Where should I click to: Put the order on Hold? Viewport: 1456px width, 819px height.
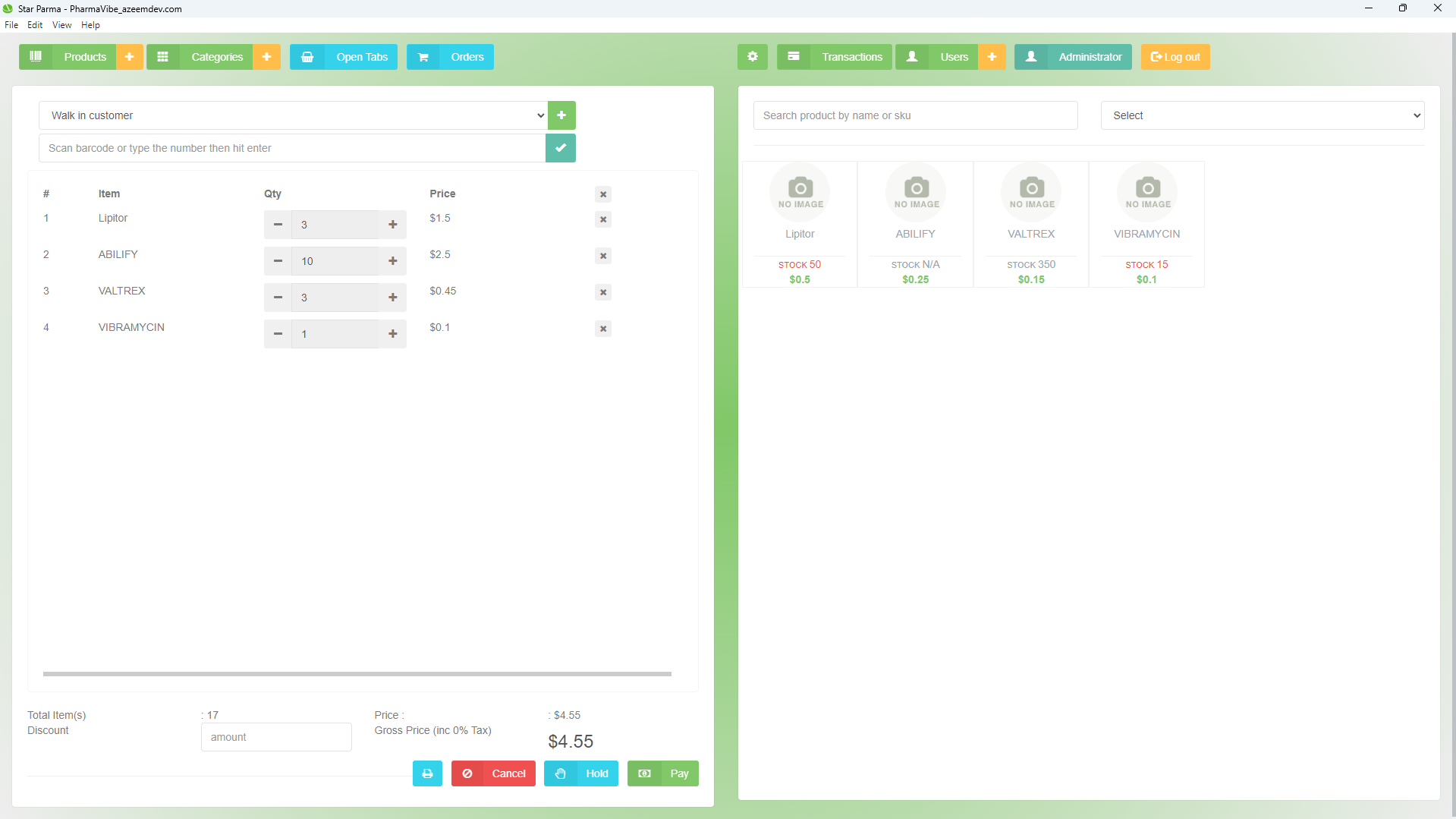click(x=581, y=773)
